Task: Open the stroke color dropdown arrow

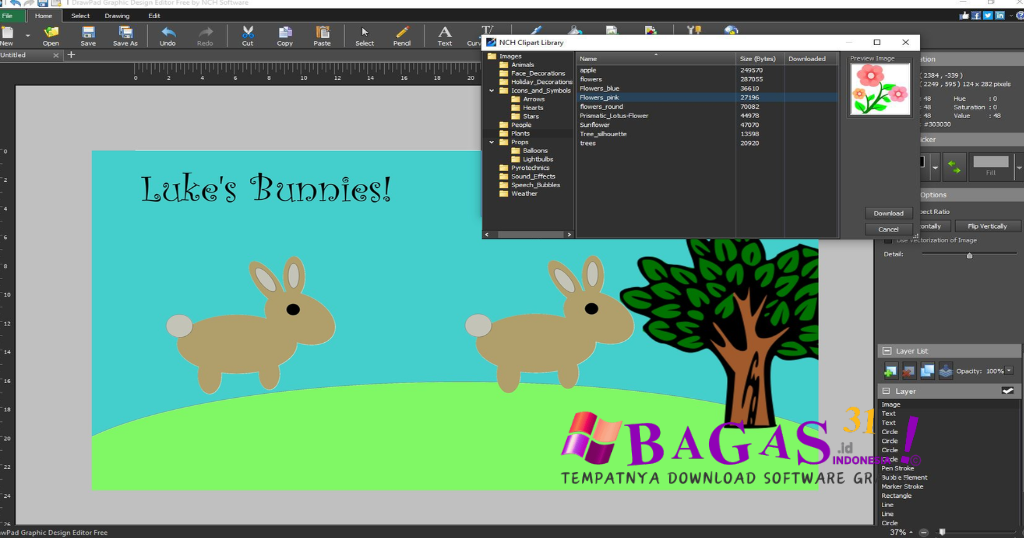Action: coord(935,167)
